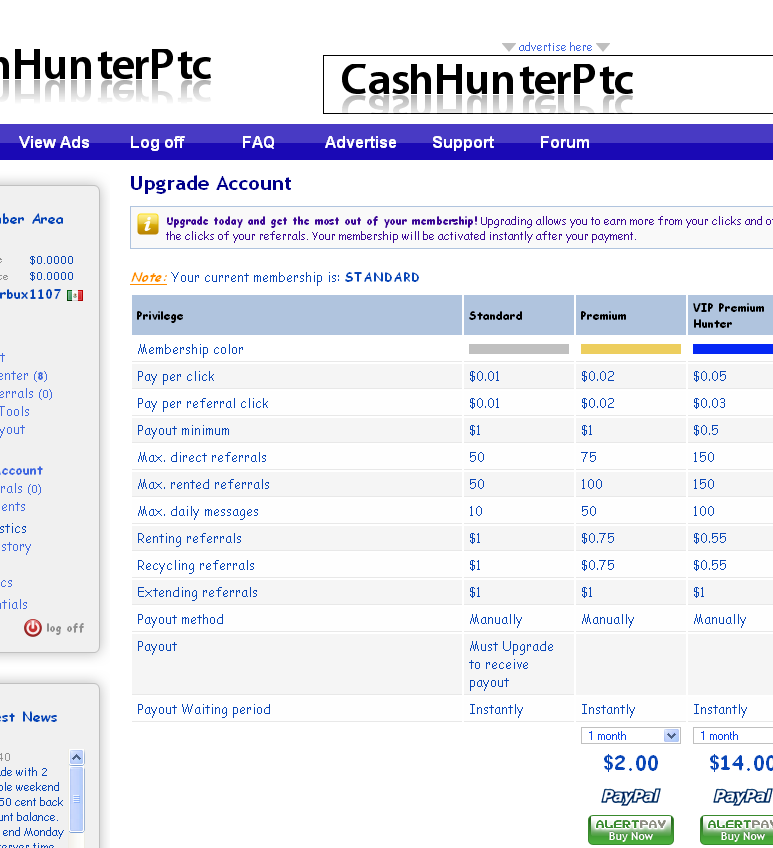
Task: Click the Membership color row label
Action: click(x=190, y=349)
